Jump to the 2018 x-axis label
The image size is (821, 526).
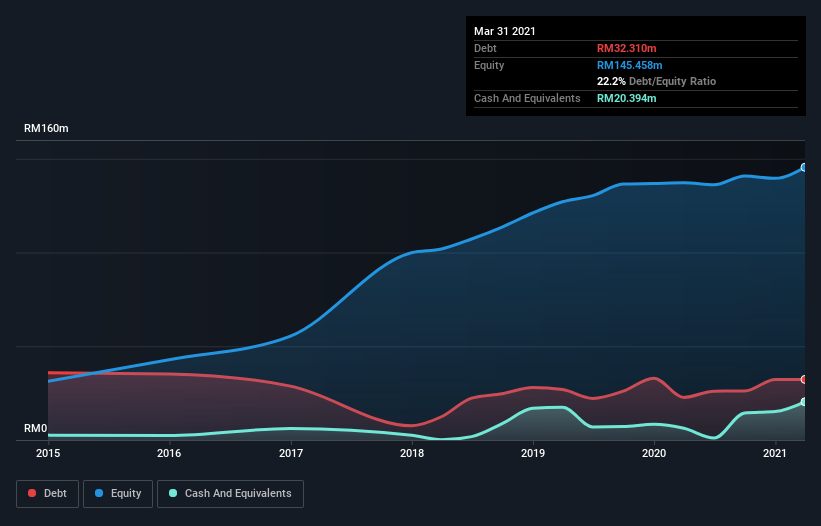click(412, 454)
